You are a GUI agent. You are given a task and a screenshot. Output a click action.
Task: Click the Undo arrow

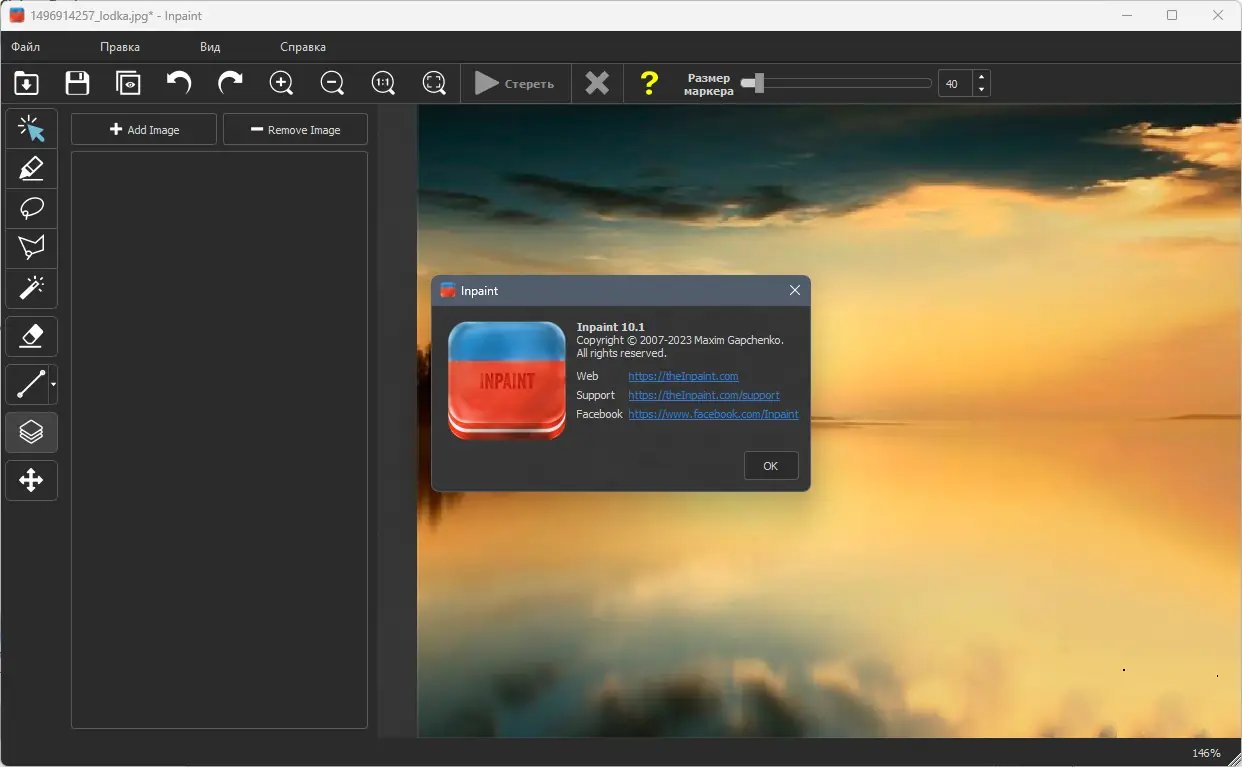coord(179,83)
